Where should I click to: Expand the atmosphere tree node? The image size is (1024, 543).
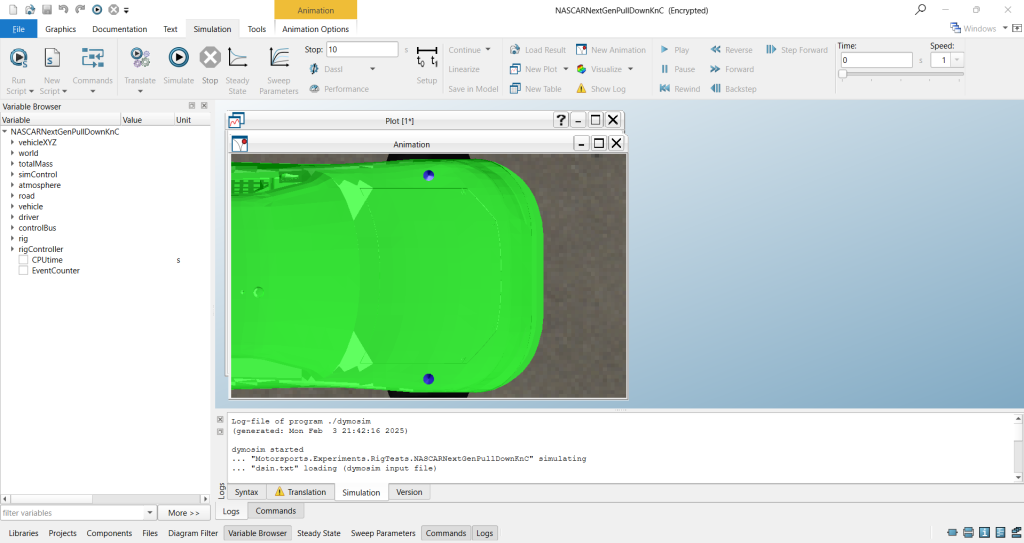click(12, 185)
